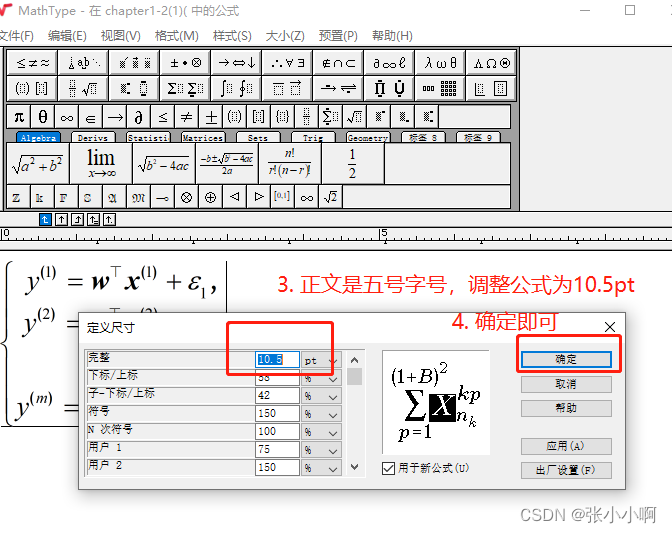Select the third tab-stop alignment button
The width and height of the screenshot is (672, 533).
[x=78, y=220]
